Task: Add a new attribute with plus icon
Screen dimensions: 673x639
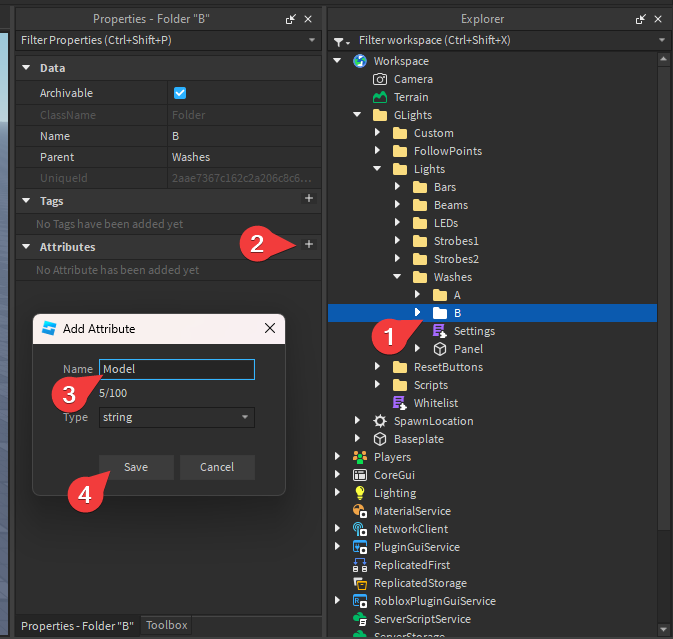Action: [x=308, y=245]
